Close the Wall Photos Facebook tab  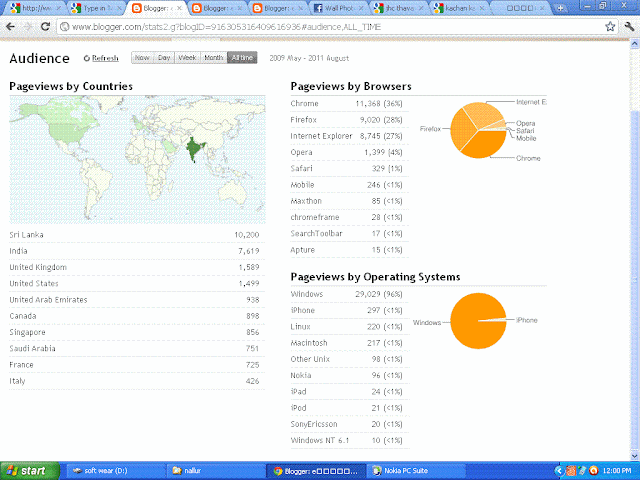361,8
